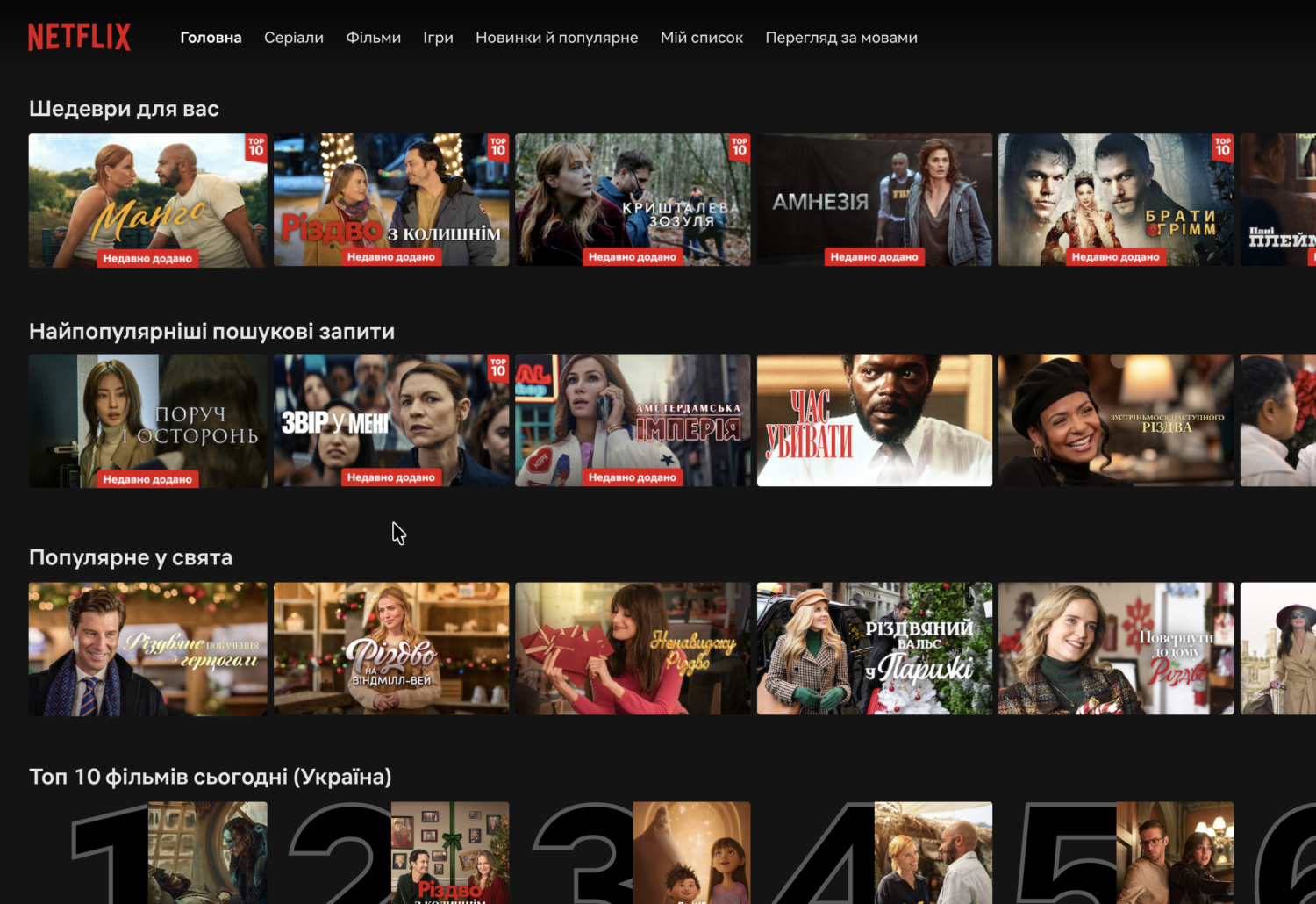Open the number 5 ranked film poster
The height and width of the screenshot is (904, 1316).
(1175, 853)
